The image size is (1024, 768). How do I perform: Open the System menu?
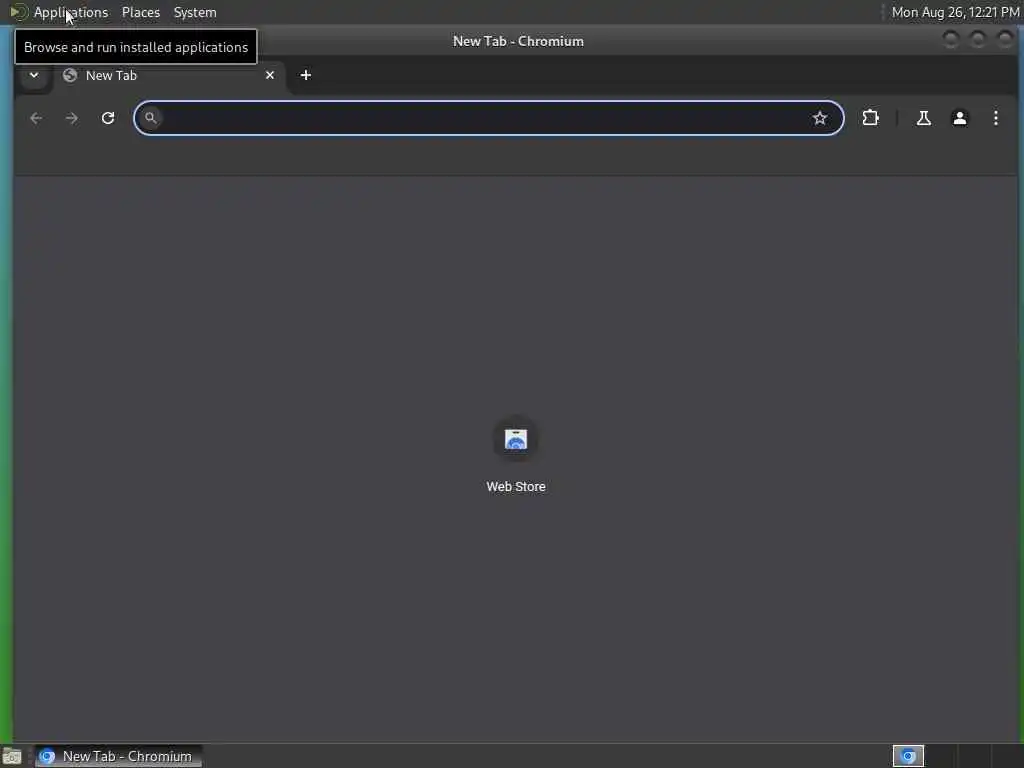[195, 12]
